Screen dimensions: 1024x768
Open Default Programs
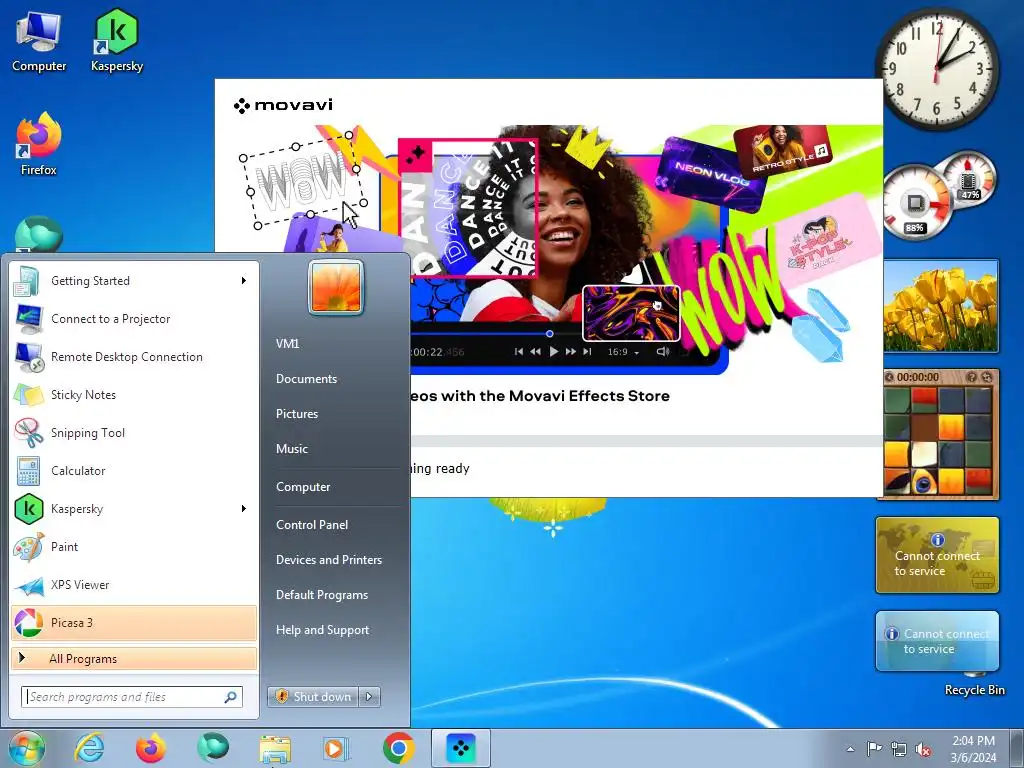(x=321, y=595)
